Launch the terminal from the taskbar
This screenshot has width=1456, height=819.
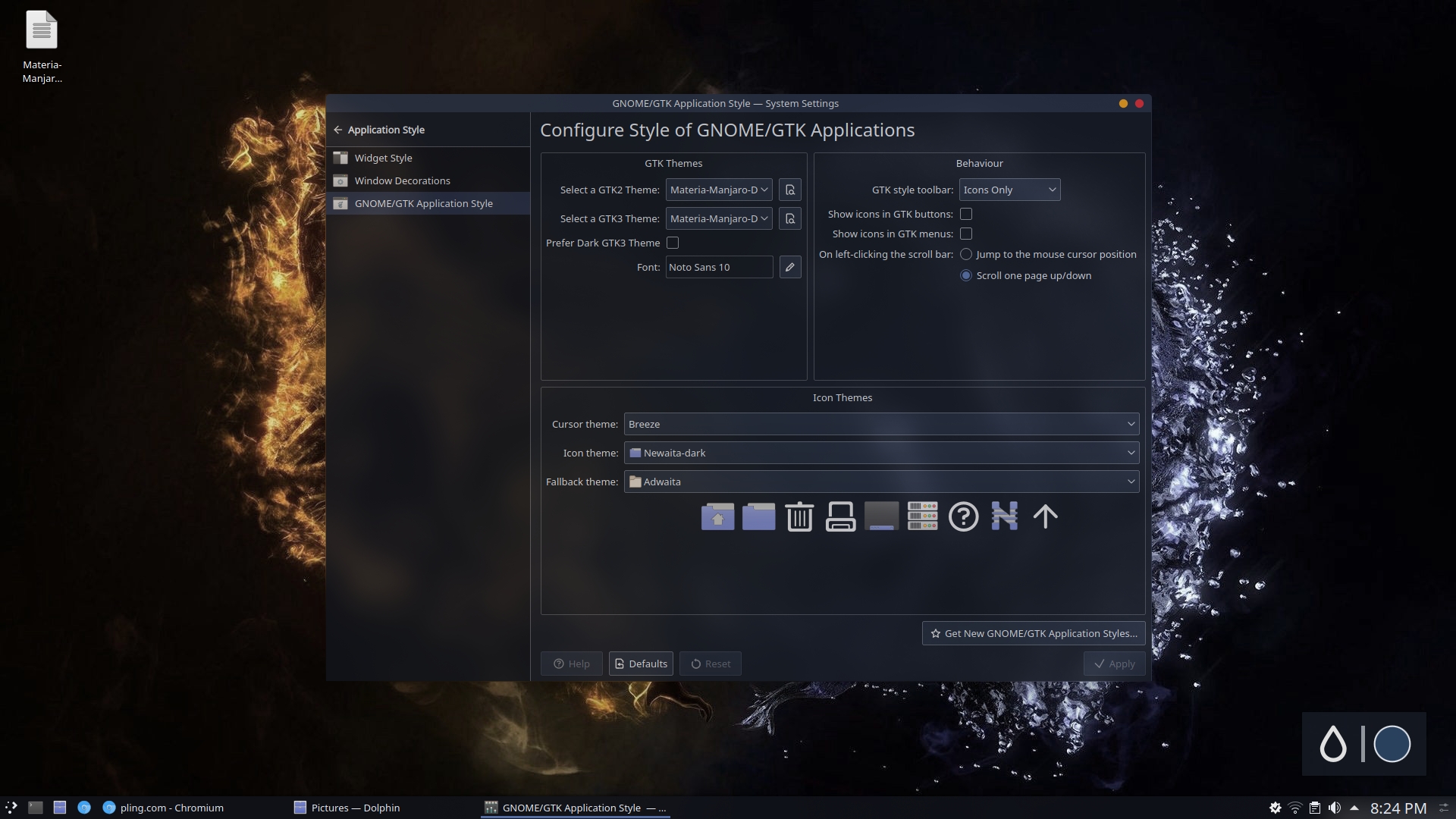click(36, 808)
